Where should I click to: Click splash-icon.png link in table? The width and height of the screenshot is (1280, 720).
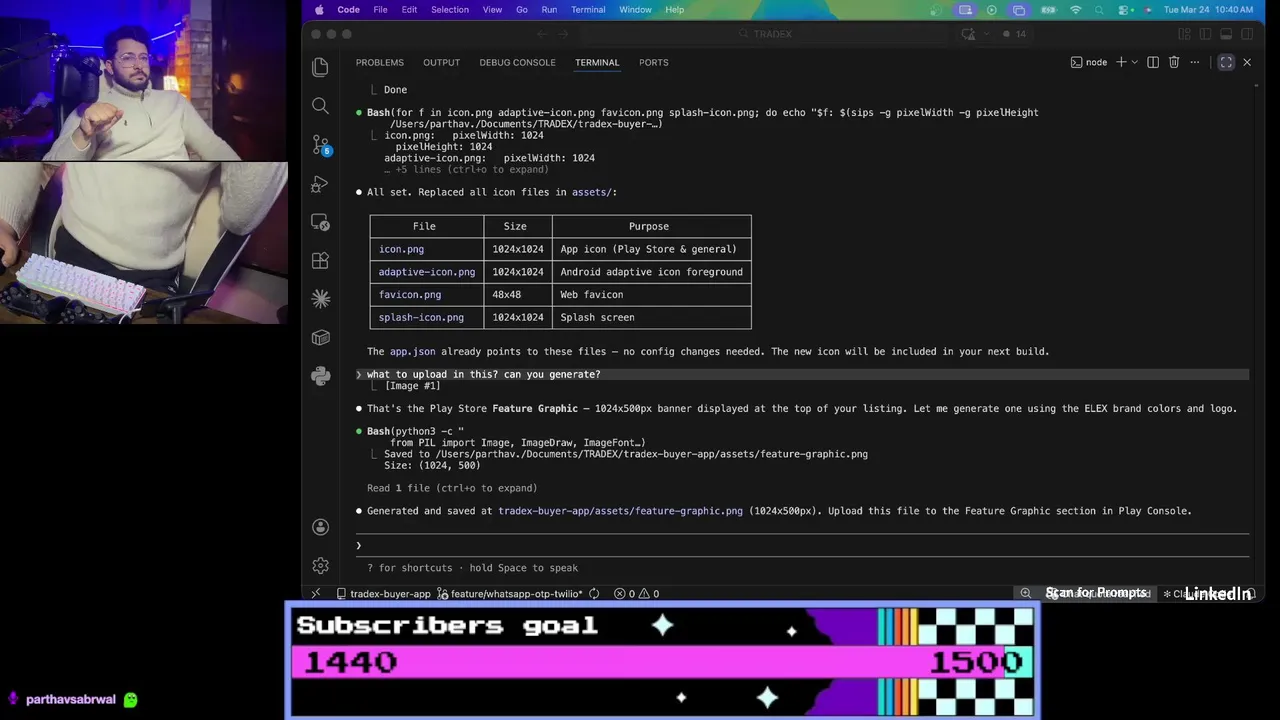pyautogui.click(x=421, y=318)
